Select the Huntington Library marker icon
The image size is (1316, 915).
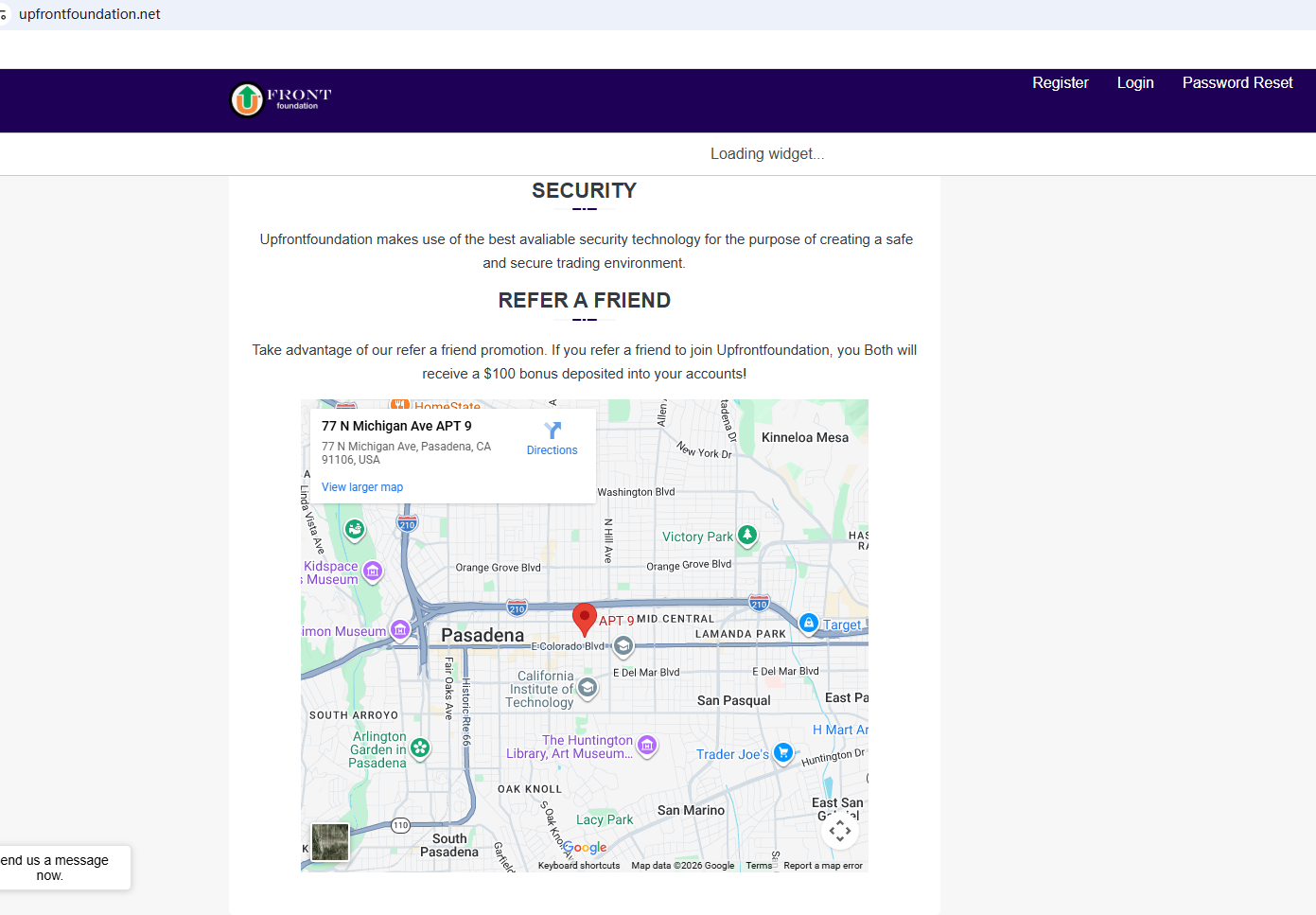click(x=647, y=746)
